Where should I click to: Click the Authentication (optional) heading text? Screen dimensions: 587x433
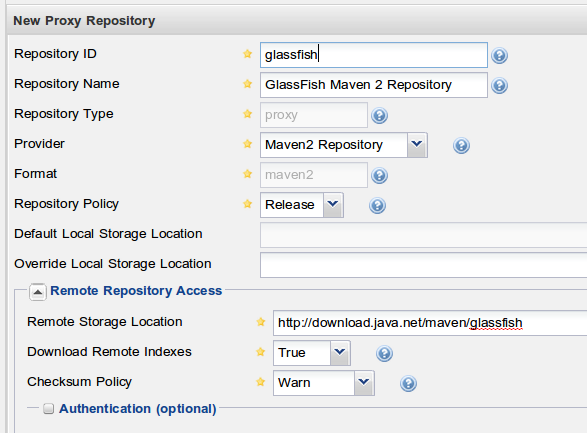(x=138, y=409)
